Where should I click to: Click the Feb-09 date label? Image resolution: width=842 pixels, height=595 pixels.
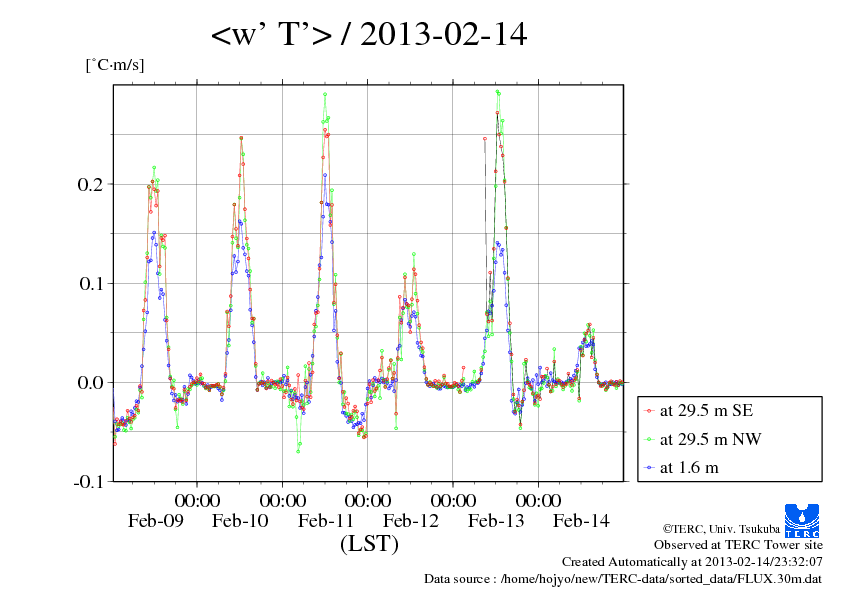tap(155, 521)
